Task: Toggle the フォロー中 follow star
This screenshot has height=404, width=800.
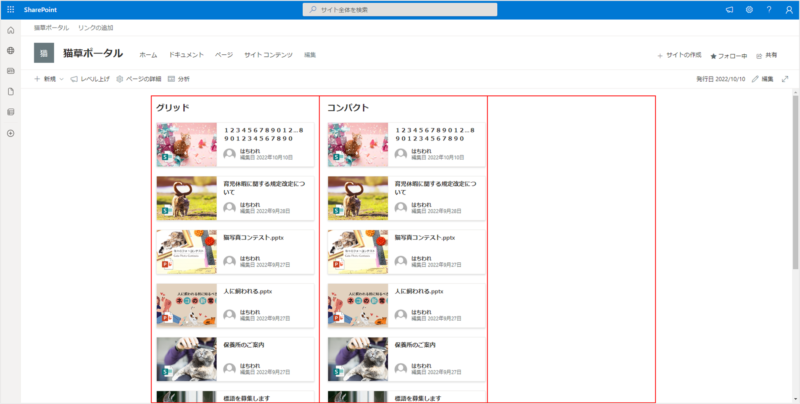Action: pyautogui.click(x=713, y=55)
